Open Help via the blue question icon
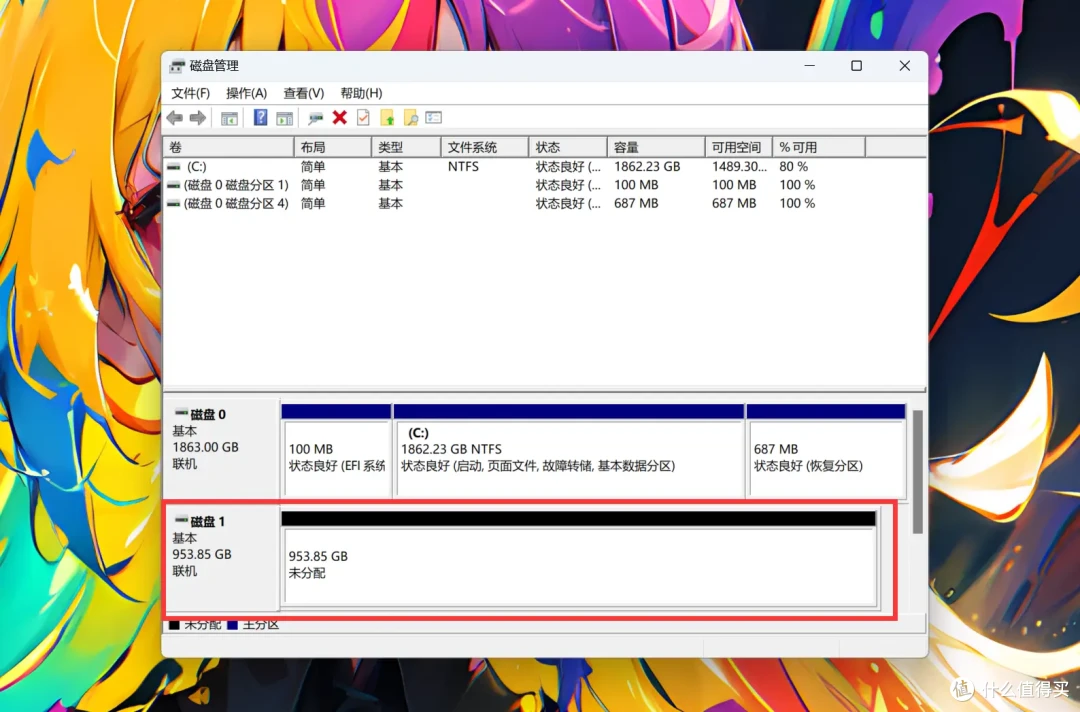The image size is (1080, 712). click(260, 118)
